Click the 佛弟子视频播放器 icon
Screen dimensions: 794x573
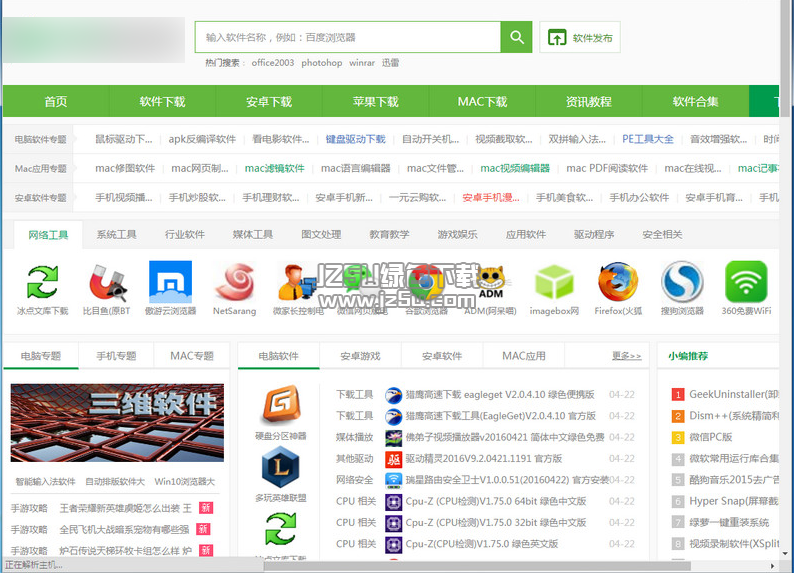(393, 437)
